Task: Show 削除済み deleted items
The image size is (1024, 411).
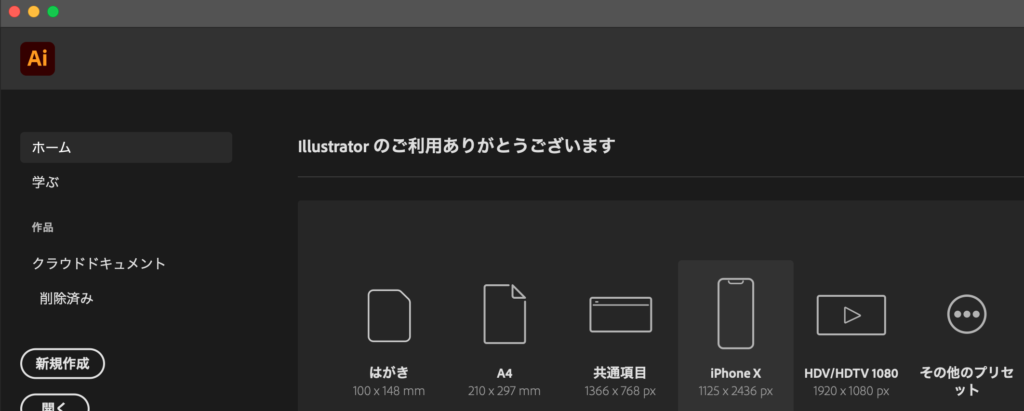Action: [x=68, y=298]
